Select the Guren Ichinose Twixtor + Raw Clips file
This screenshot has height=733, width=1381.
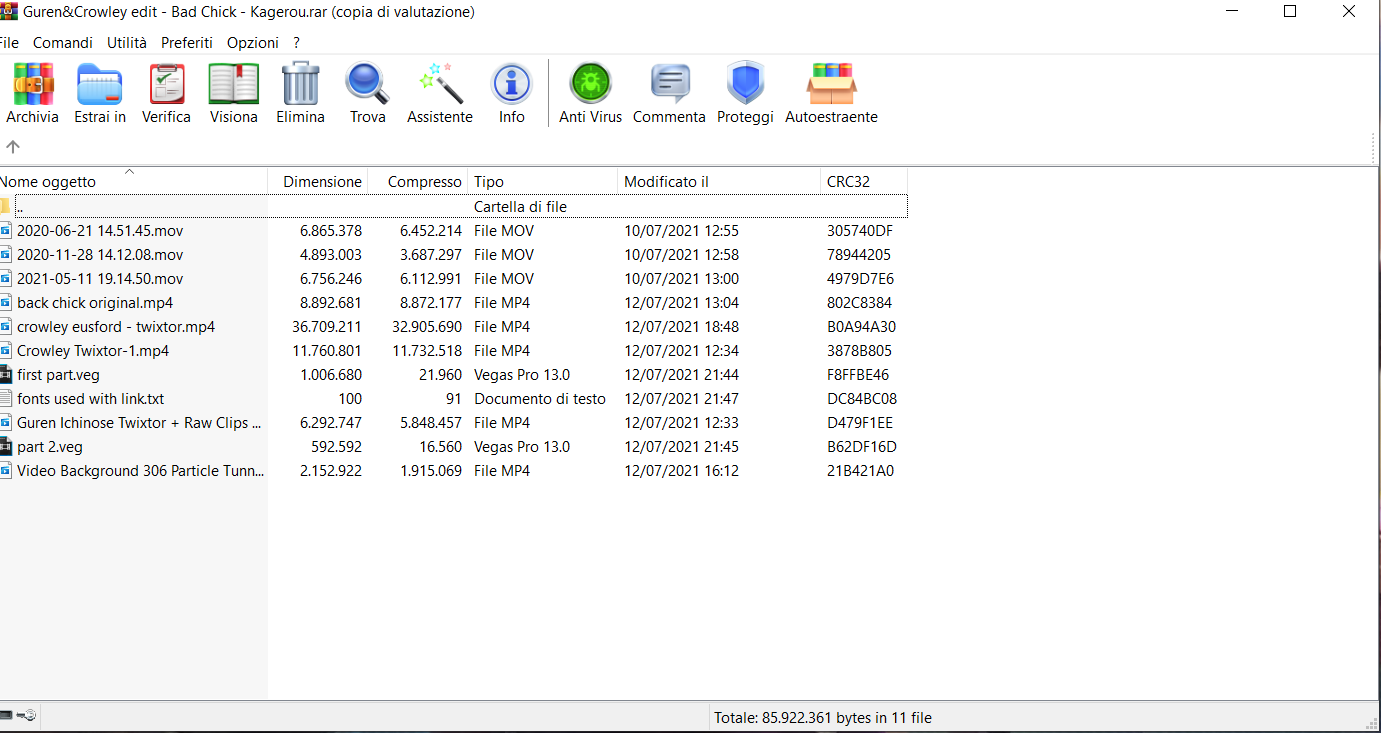(x=139, y=423)
